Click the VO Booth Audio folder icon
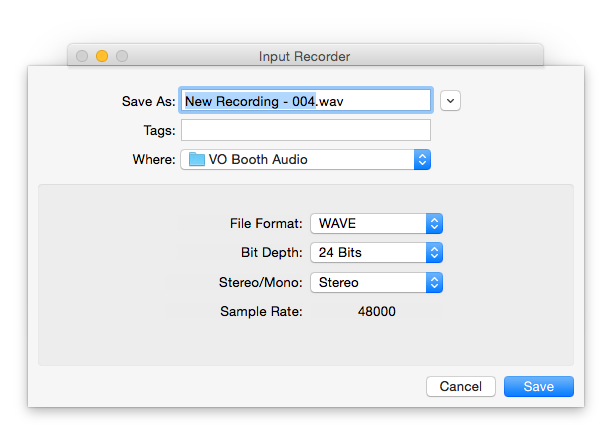 pos(197,159)
